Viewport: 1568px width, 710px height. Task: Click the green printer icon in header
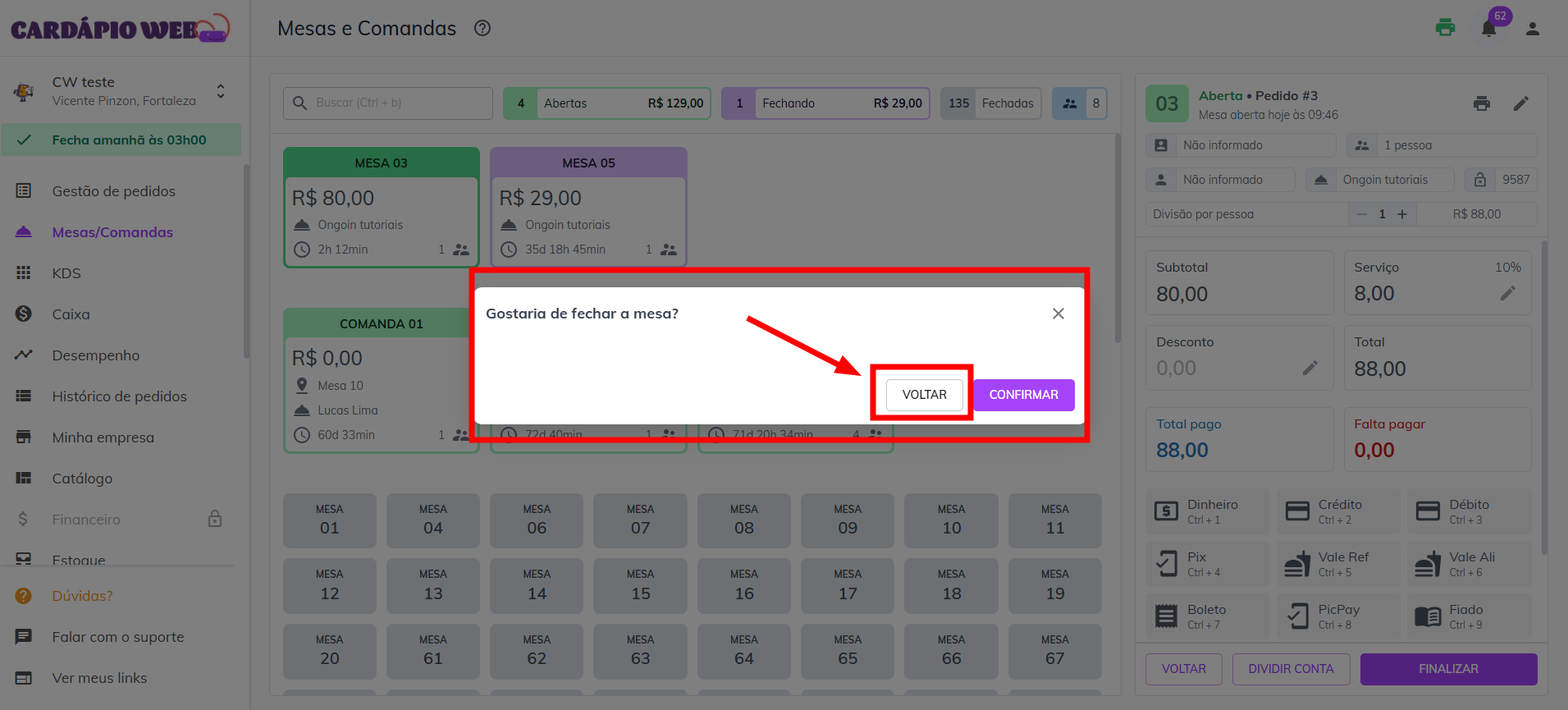pyautogui.click(x=1445, y=28)
